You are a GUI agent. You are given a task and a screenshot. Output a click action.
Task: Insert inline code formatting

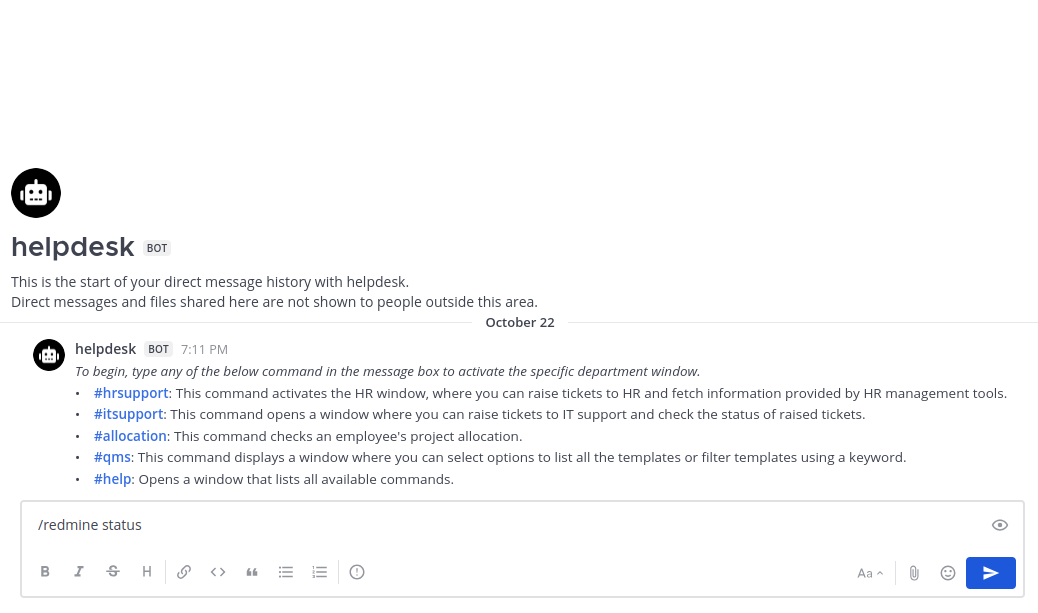pyautogui.click(x=218, y=572)
